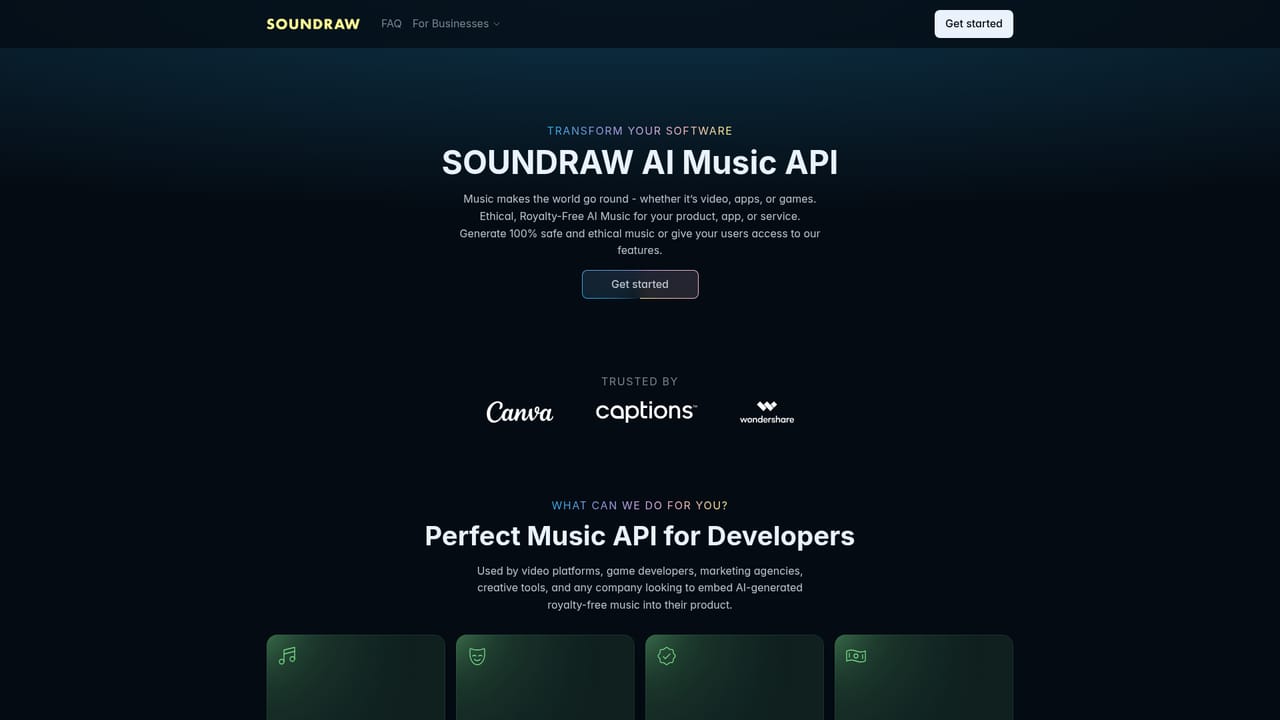Click the music note icon card
Screen dimensions: 1280x720
point(355,677)
